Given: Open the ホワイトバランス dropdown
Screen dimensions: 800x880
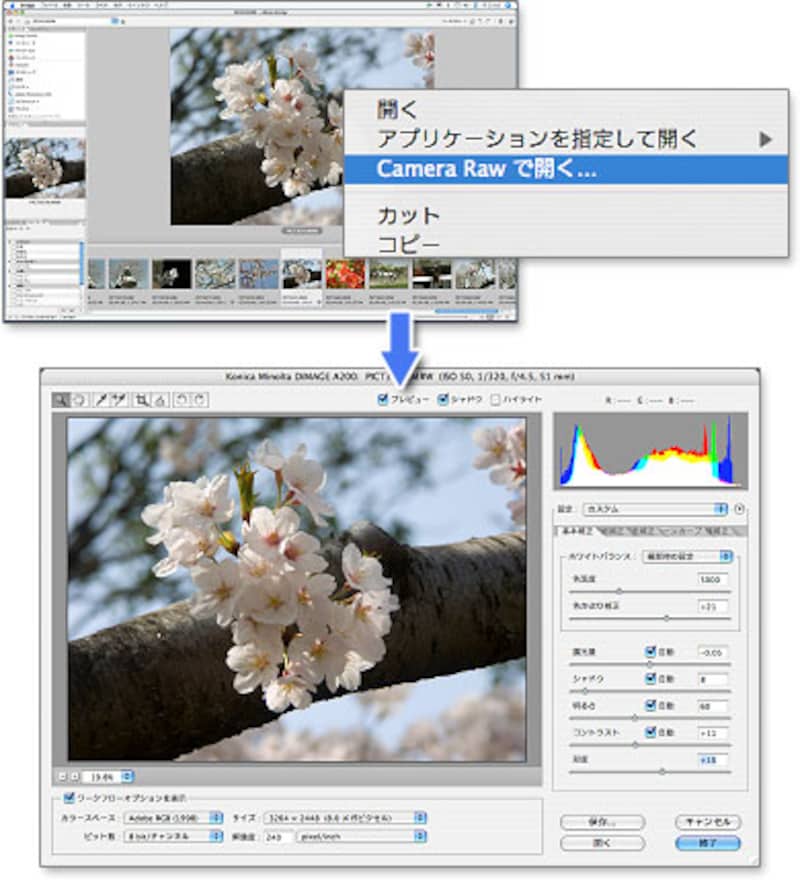Looking at the screenshot, I should [697, 555].
